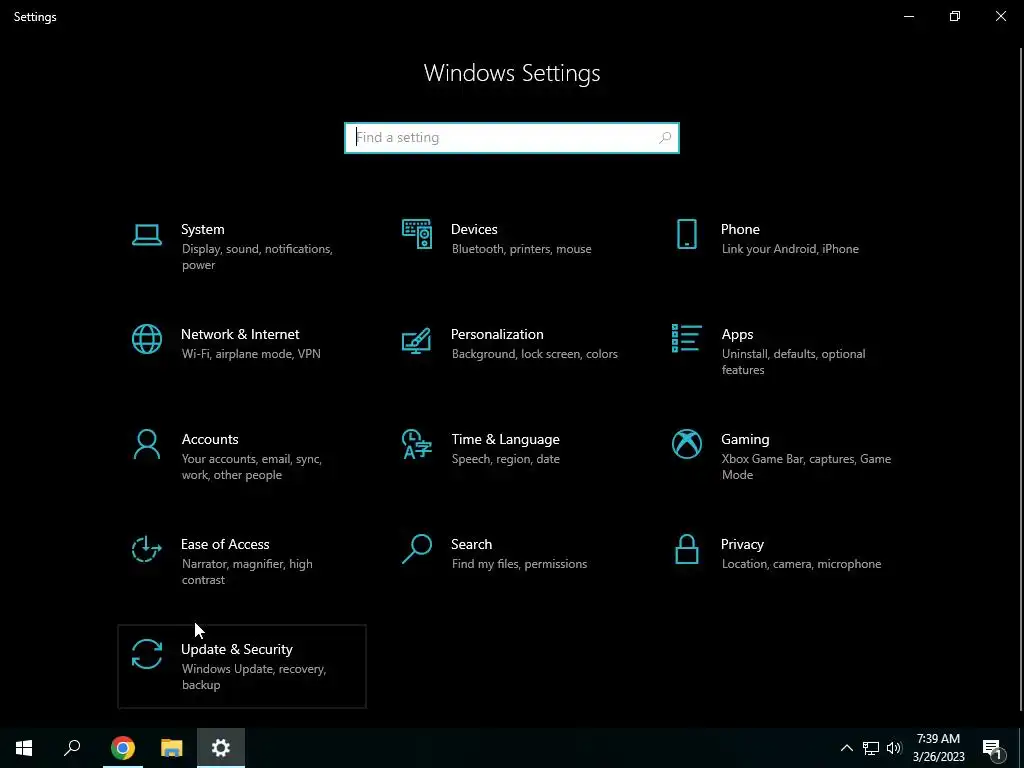Click 'Windows Update, recovery, backup' text
The image size is (1024, 768).
[253, 677]
